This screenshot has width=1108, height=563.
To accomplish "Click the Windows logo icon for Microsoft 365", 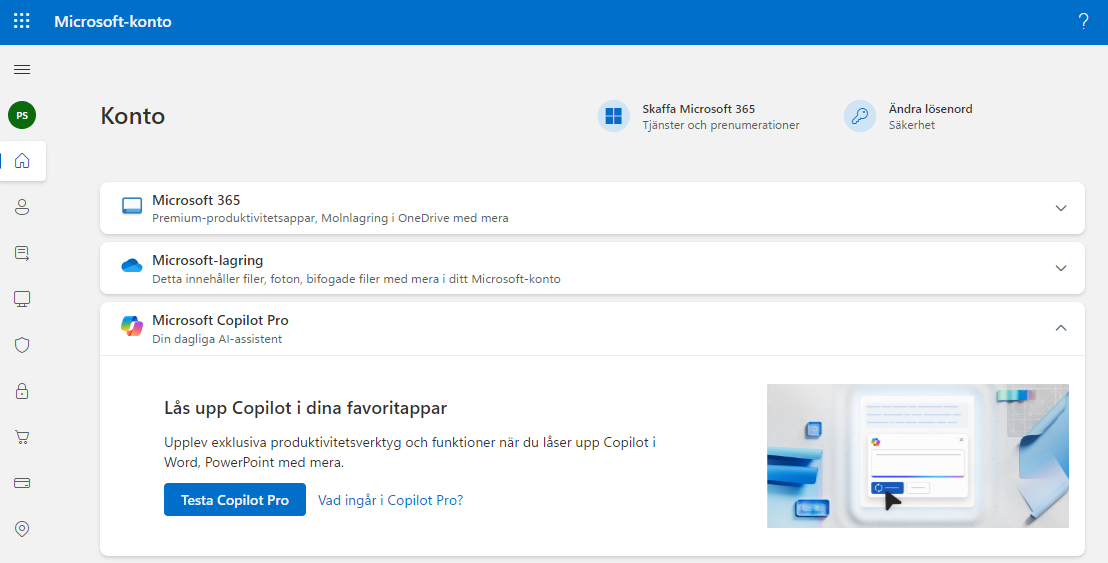I will (613, 116).
